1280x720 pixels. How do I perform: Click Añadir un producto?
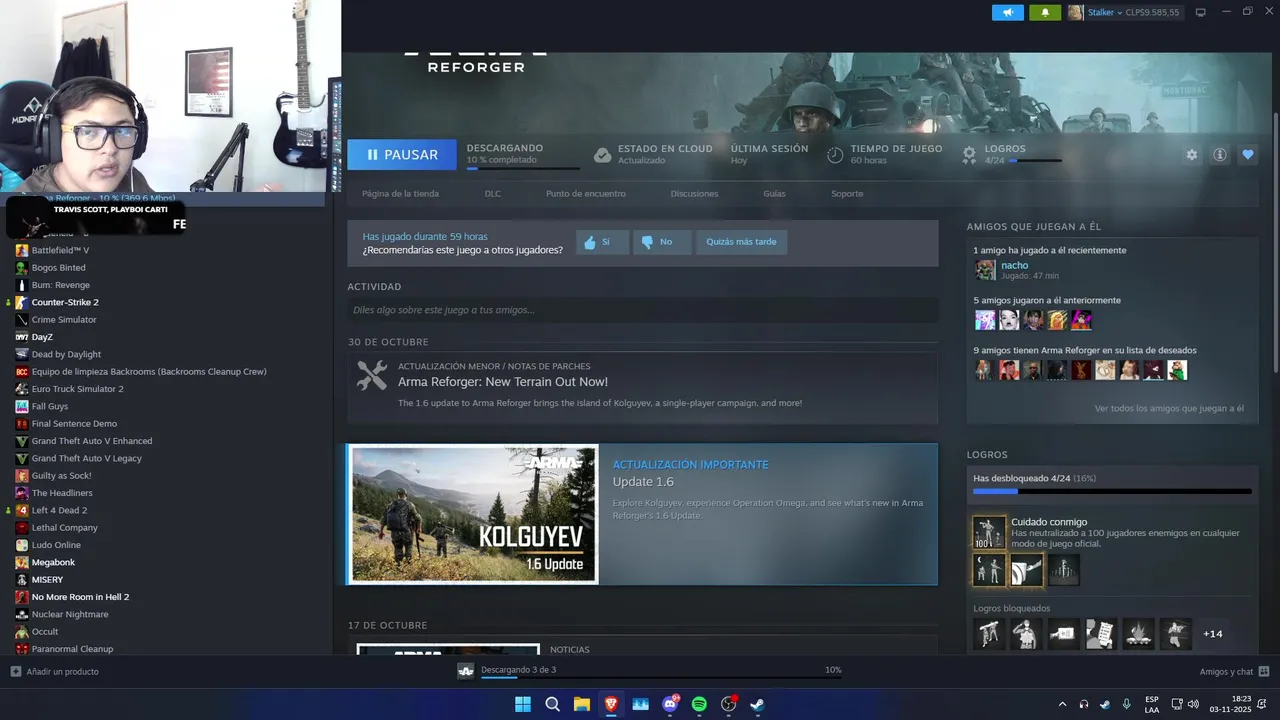(x=55, y=671)
